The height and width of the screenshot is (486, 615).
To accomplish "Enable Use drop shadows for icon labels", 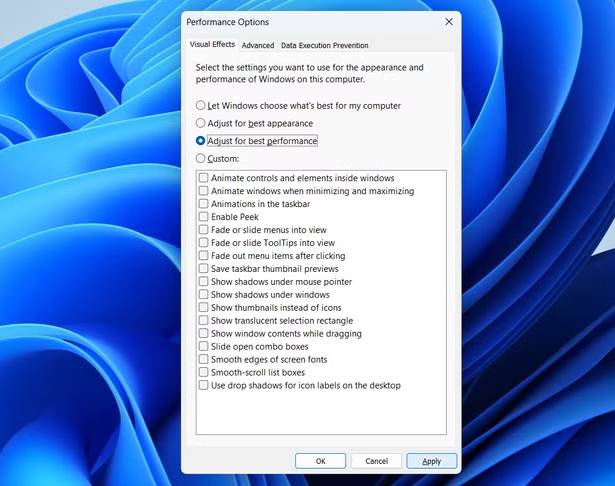I will pyautogui.click(x=203, y=385).
